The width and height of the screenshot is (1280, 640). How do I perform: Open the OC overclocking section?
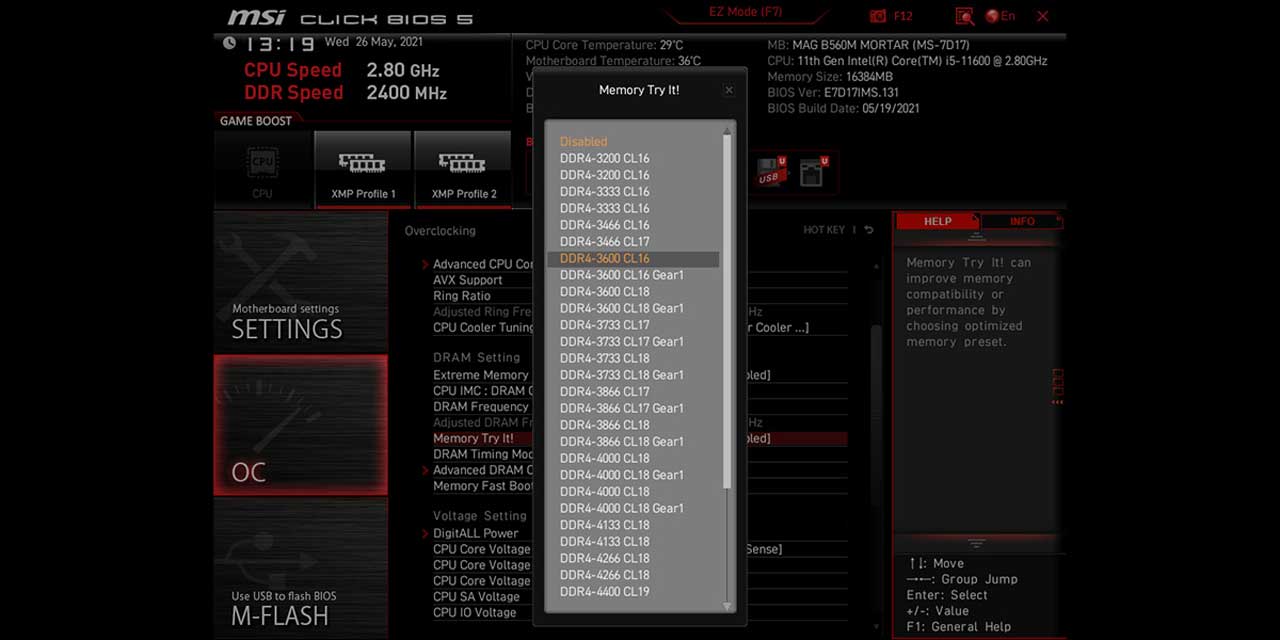(301, 425)
